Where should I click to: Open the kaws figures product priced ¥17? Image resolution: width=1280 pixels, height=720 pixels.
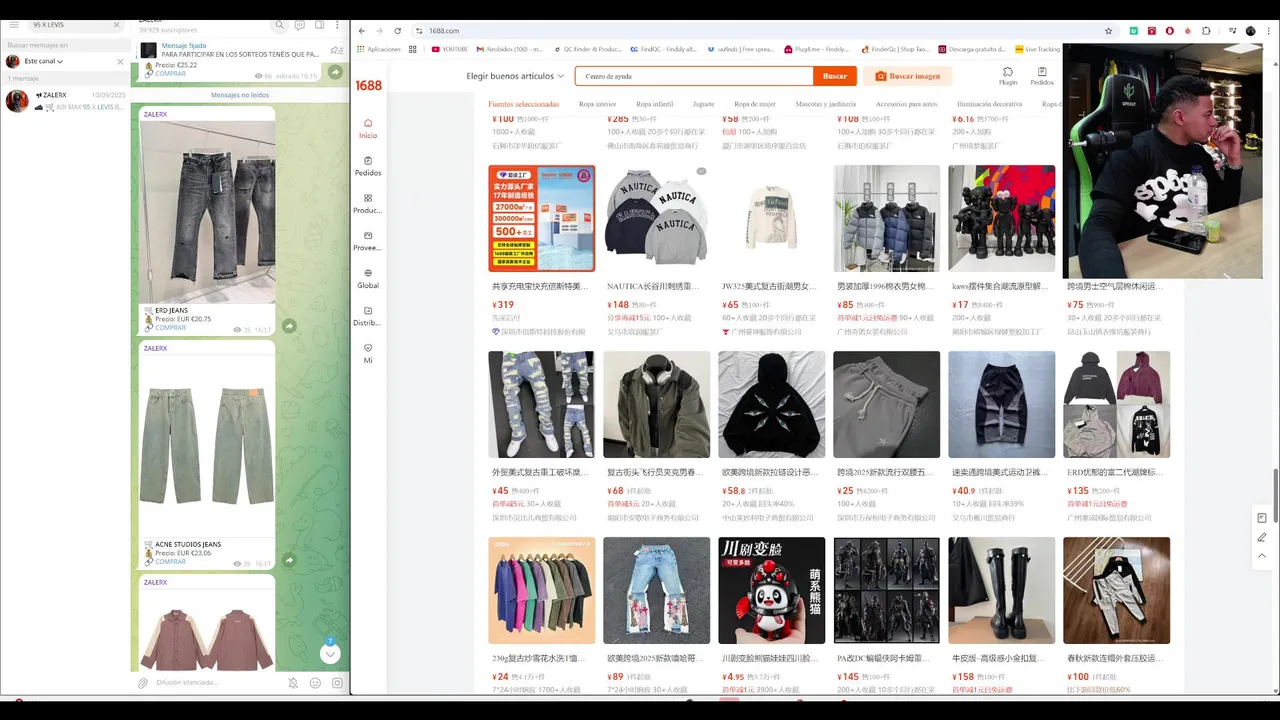click(1001, 218)
